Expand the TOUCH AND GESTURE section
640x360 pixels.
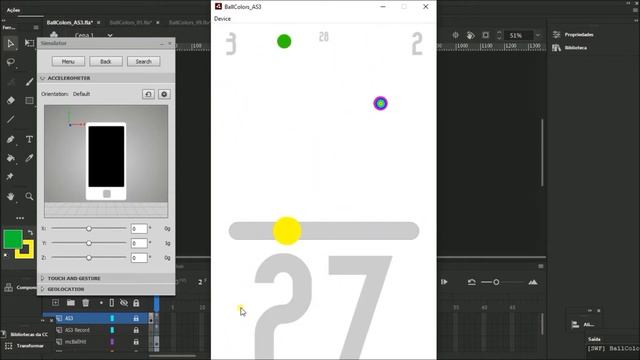pyautogui.click(x=42, y=278)
